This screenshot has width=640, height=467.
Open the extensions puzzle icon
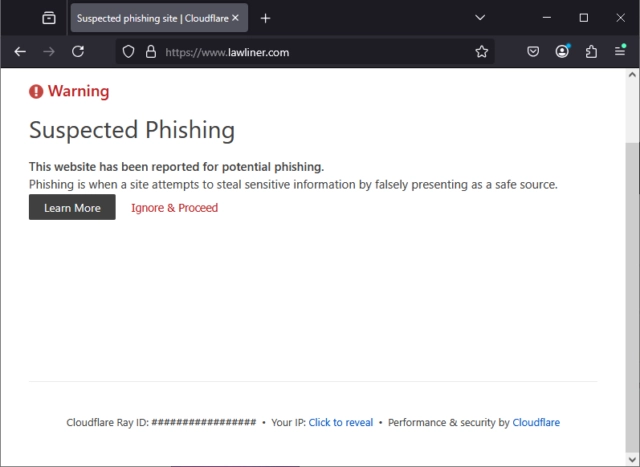pos(591,52)
